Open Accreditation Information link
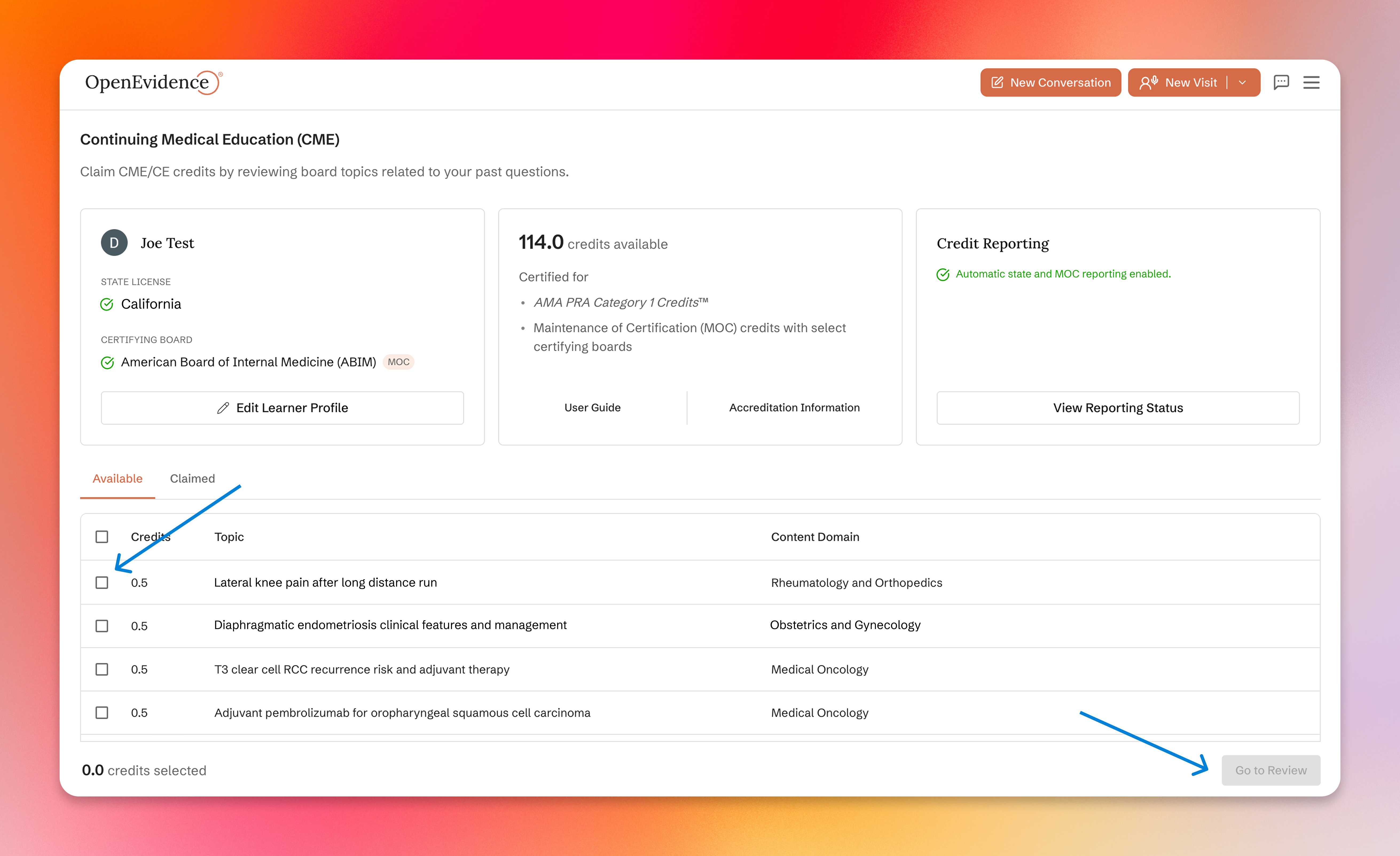Screen dimensions: 1400x856 (x=794, y=407)
